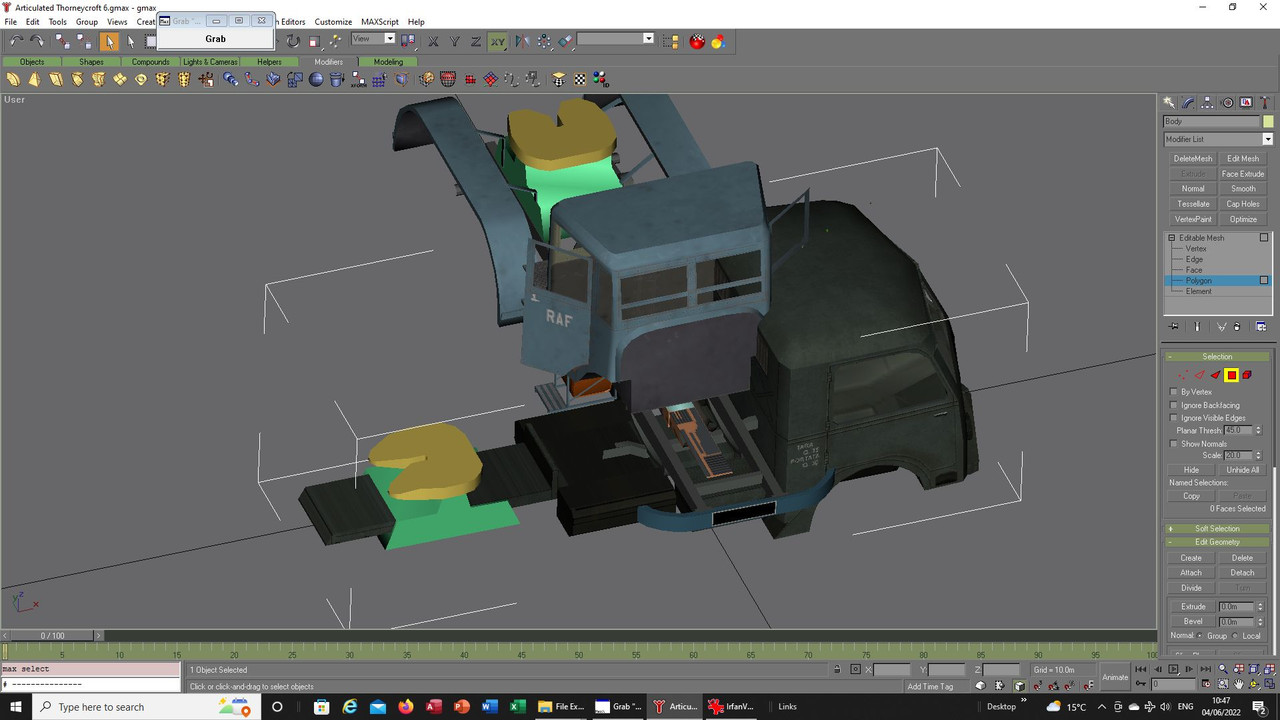1280x720 pixels.
Task: Expand the Soft Selection rollout
Action: (1216, 529)
